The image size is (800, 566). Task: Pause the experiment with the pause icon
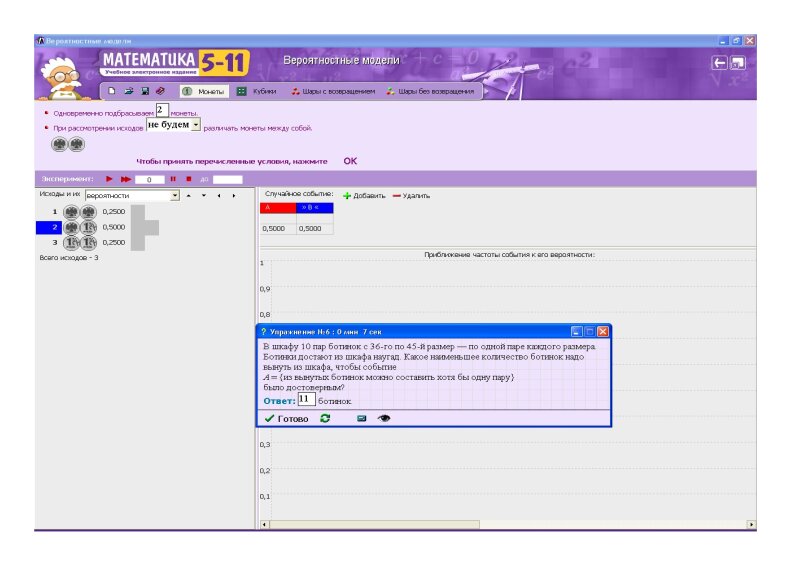[172, 179]
